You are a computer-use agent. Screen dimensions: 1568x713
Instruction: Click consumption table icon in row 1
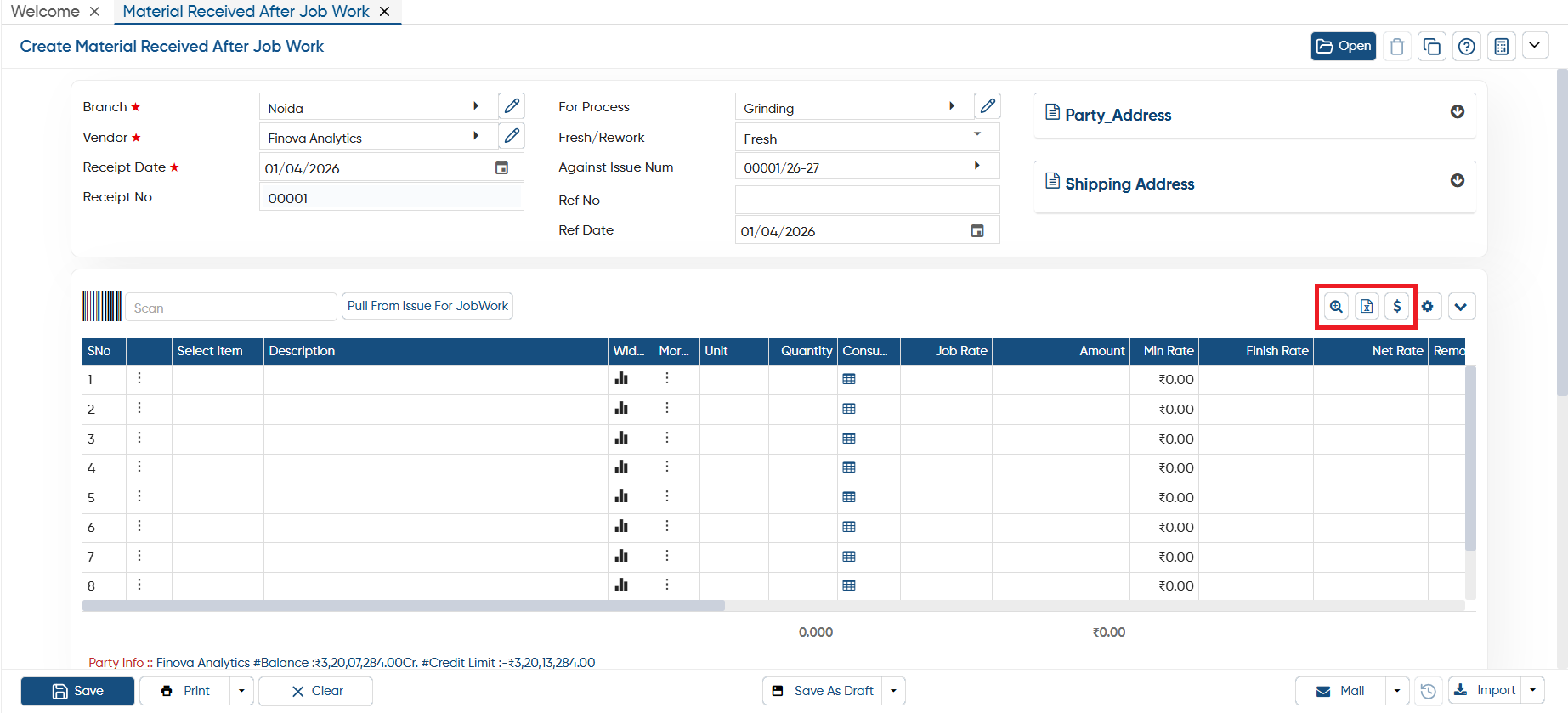pyautogui.click(x=849, y=379)
